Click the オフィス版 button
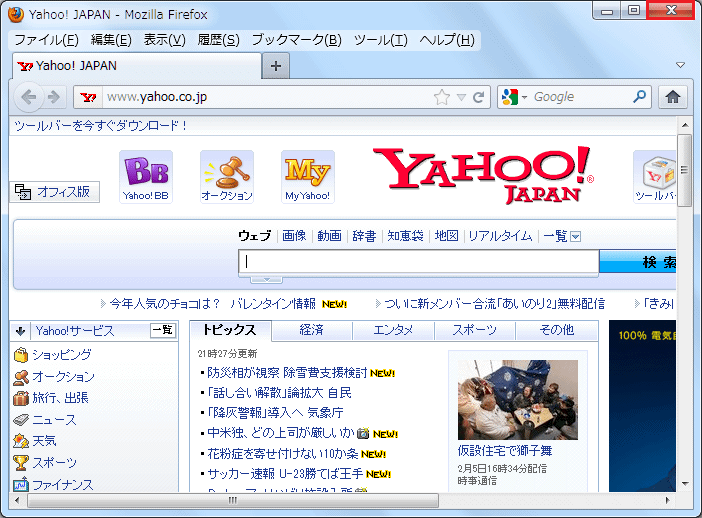The image size is (702, 518). click(55, 192)
